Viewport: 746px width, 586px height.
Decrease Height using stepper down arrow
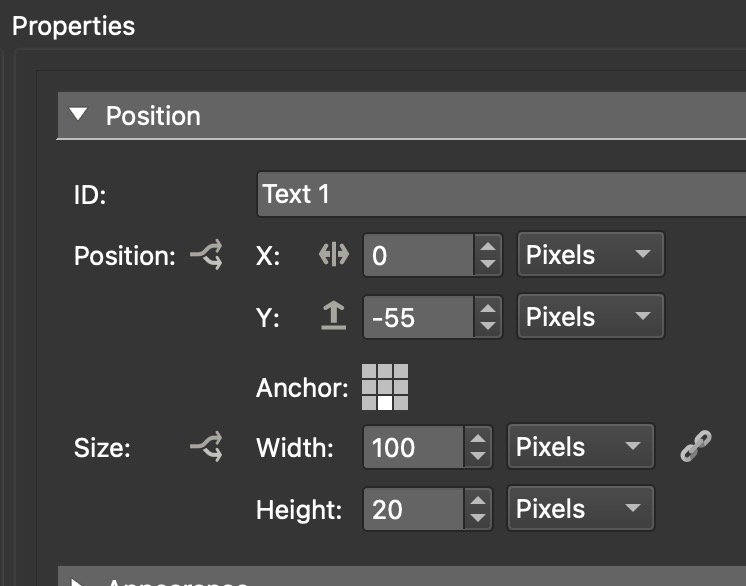(x=477, y=518)
